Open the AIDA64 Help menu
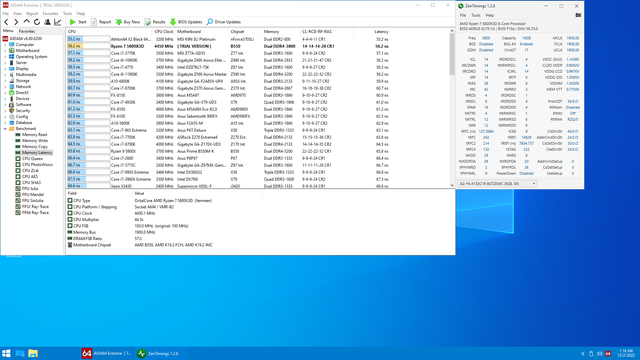 (81, 13)
